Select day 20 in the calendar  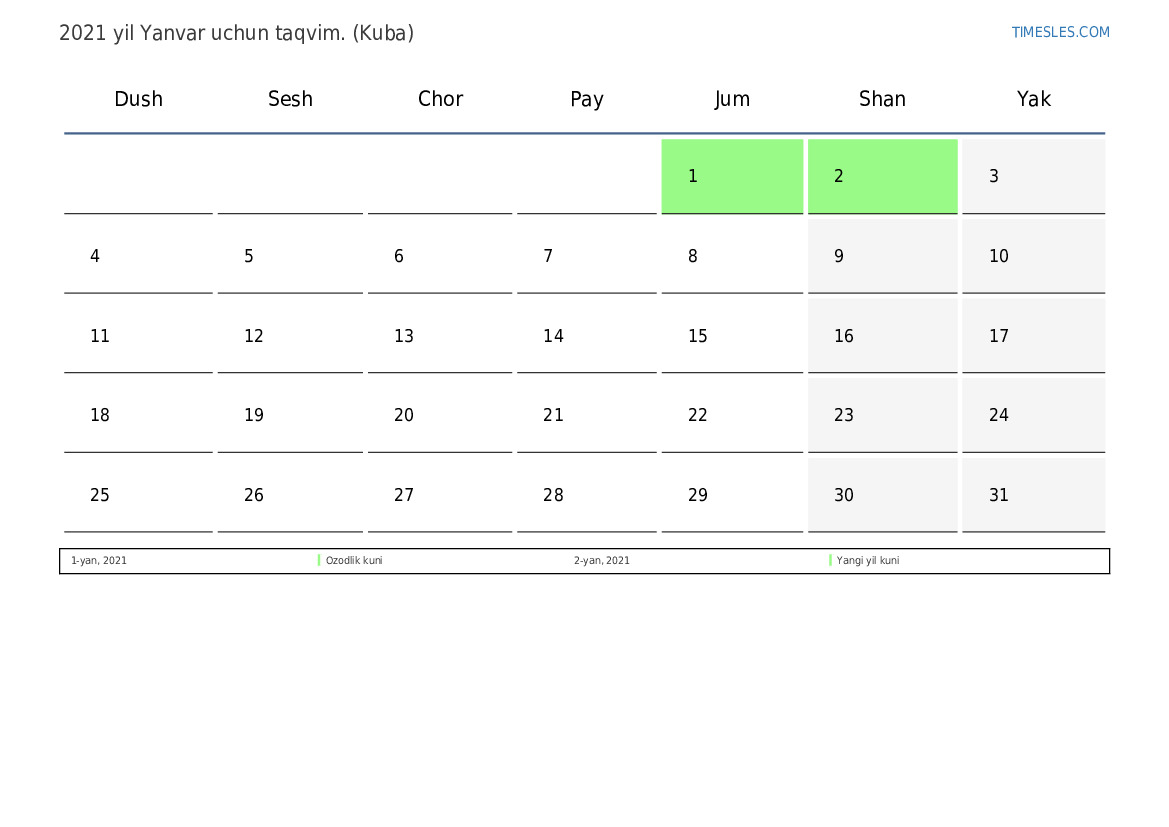pyautogui.click(x=440, y=415)
